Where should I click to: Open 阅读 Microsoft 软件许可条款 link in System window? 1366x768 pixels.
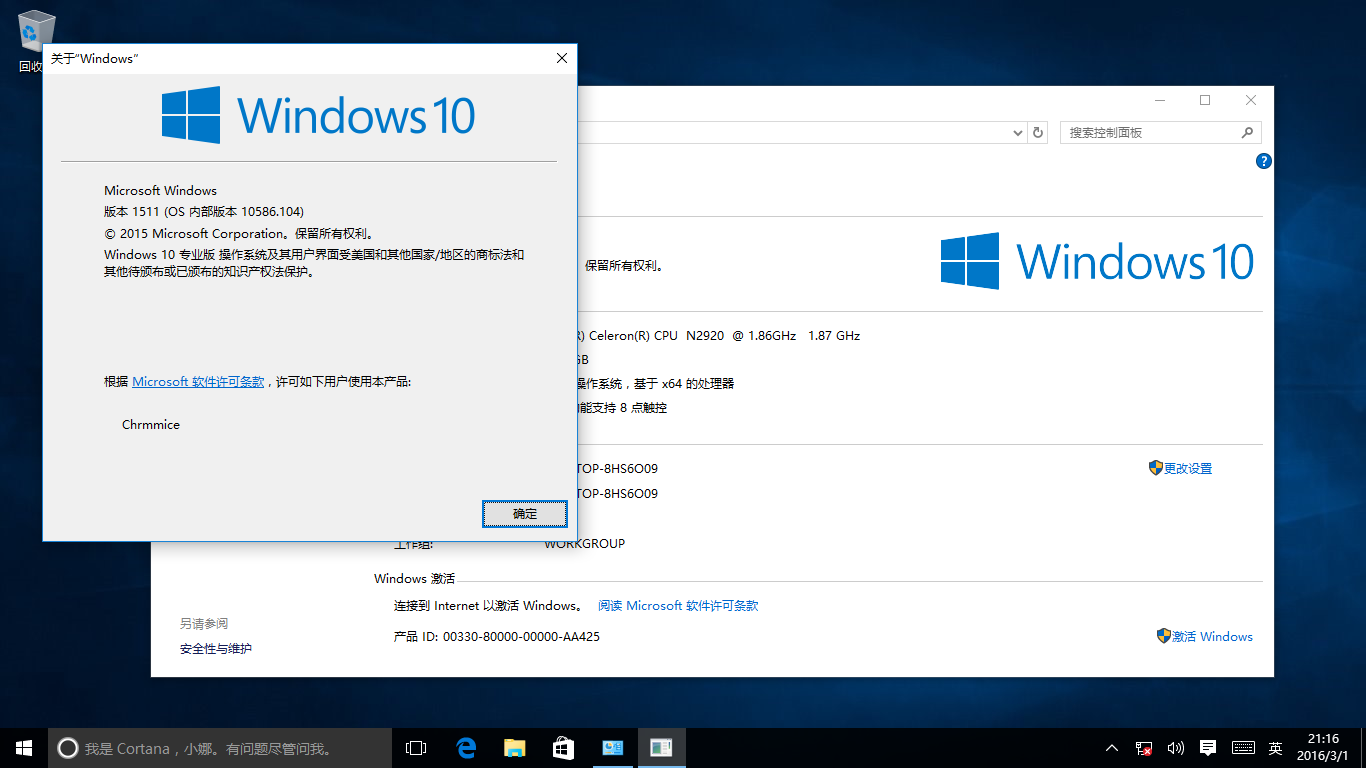(678, 606)
